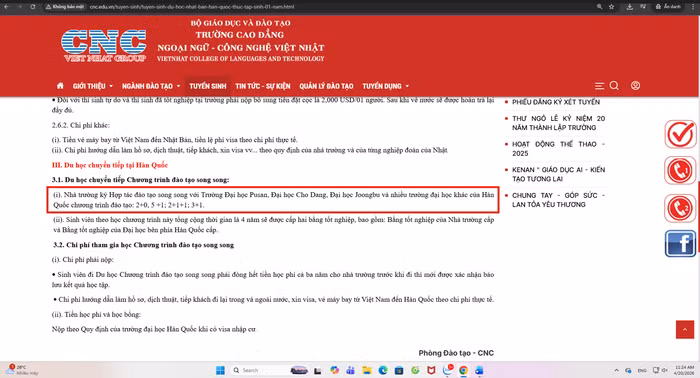The image size is (700, 378).
Task: Click heading '3.1. Du học chuyển tiếp Chương trình'
Action: [141, 180]
